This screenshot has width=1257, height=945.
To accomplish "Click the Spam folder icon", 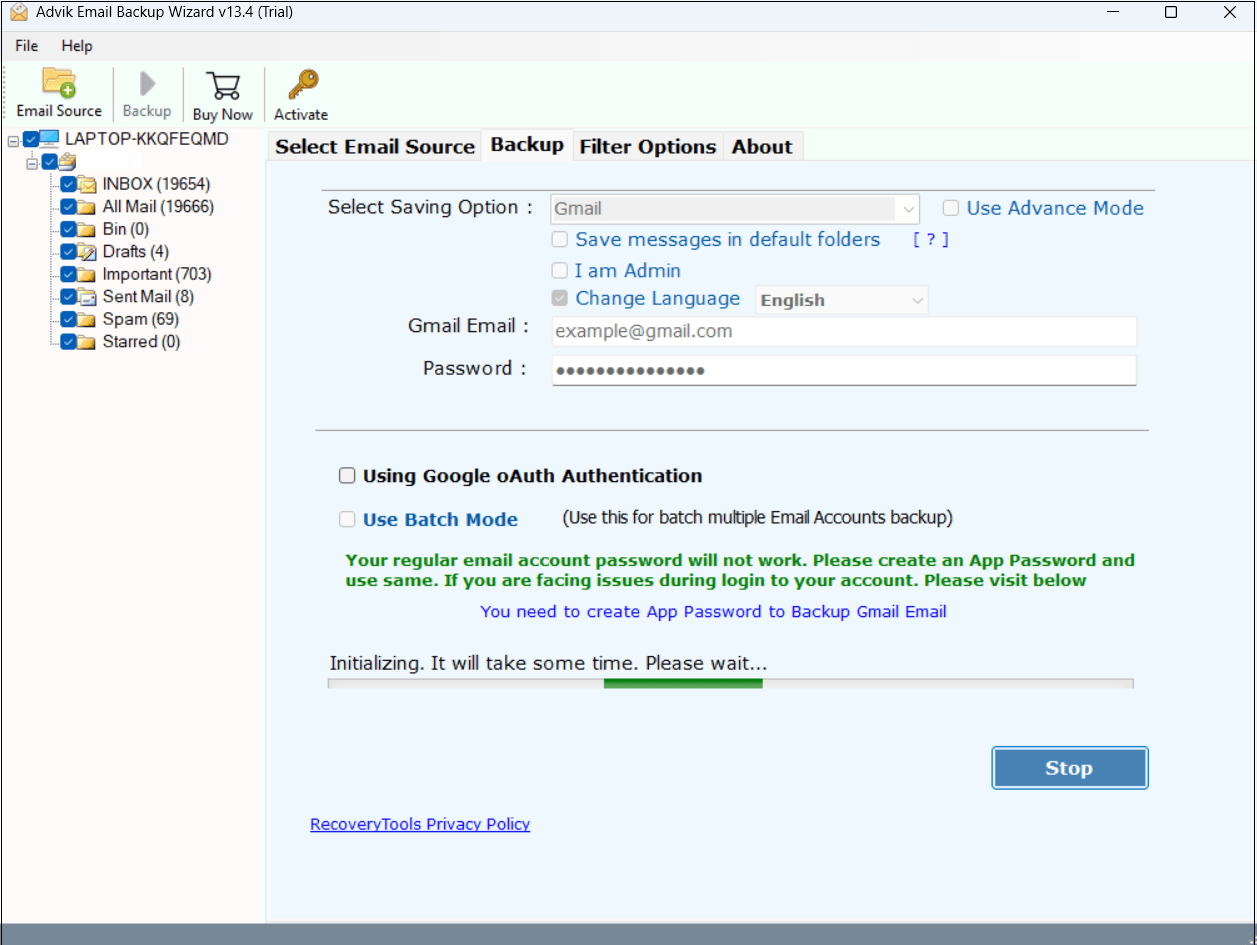I will point(88,319).
